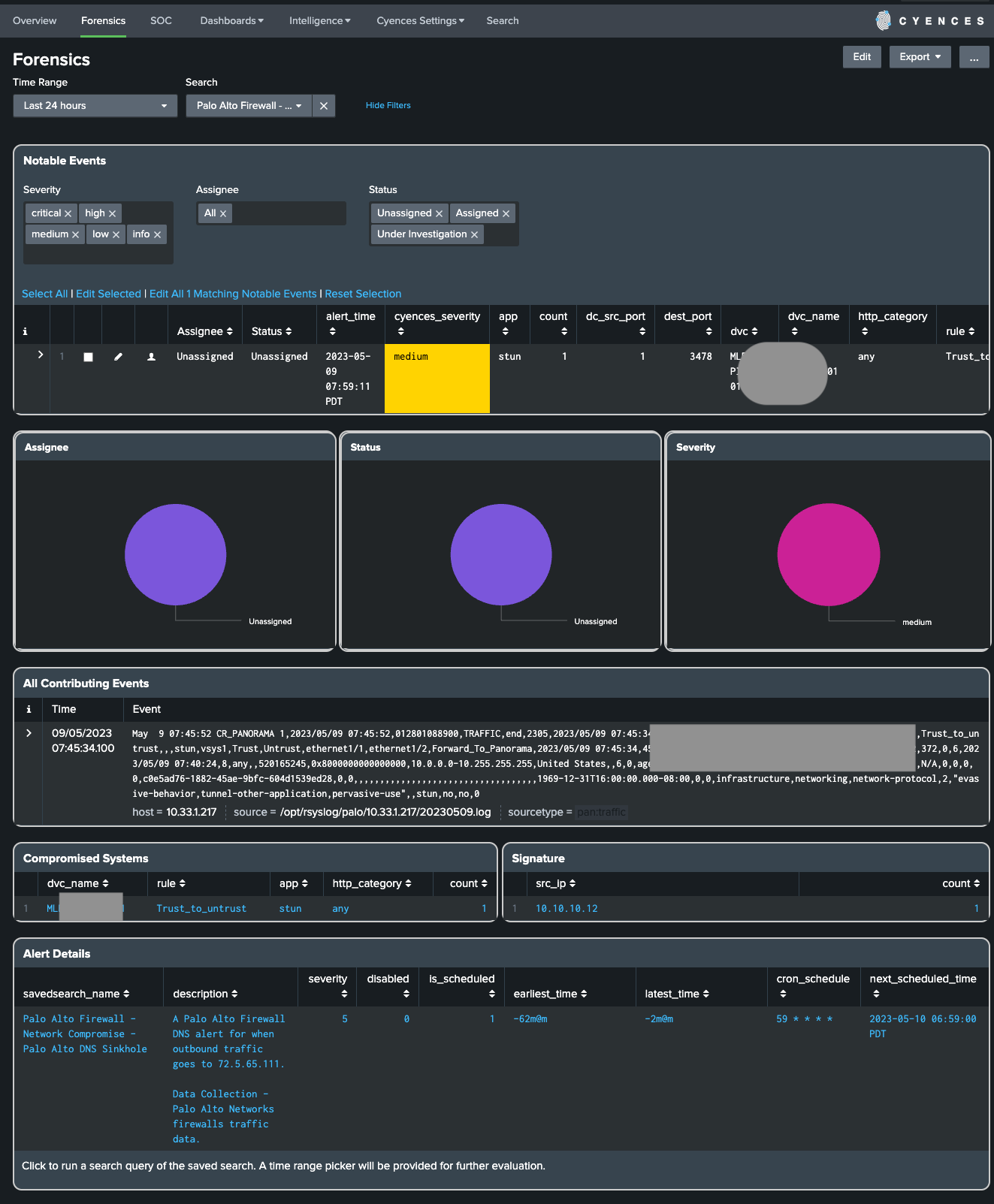The width and height of the screenshot is (994, 1204).
Task: Open Palo Alto DNS Sinkhole saved search
Action: coord(85,1034)
